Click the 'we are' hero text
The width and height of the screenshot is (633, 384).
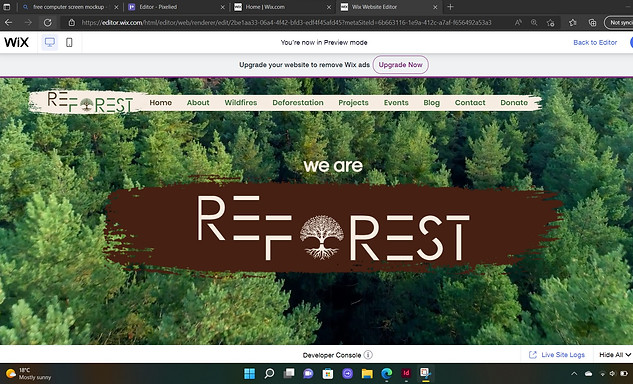[333, 166]
